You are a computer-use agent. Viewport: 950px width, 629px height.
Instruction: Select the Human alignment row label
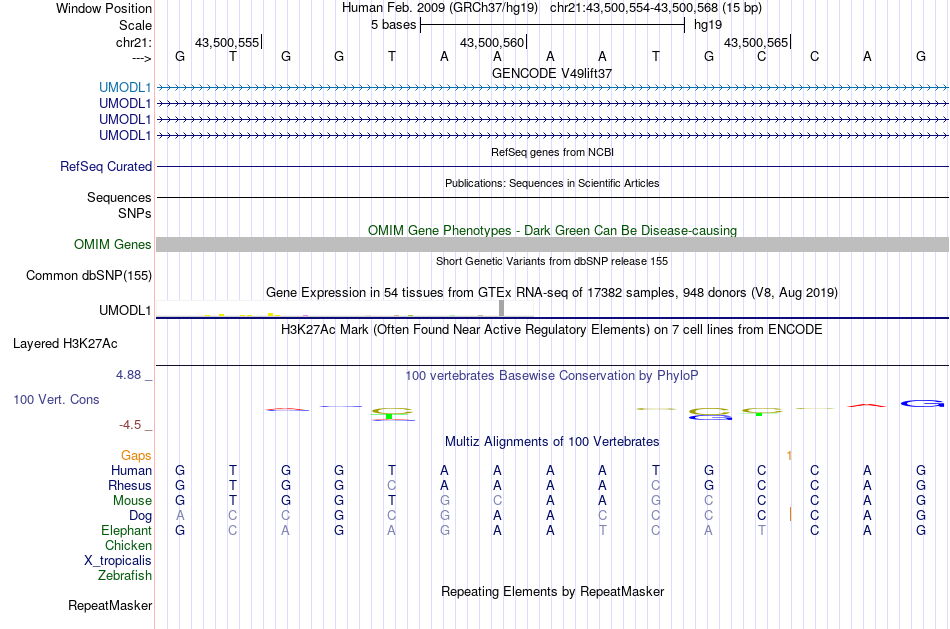coord(131,470)
